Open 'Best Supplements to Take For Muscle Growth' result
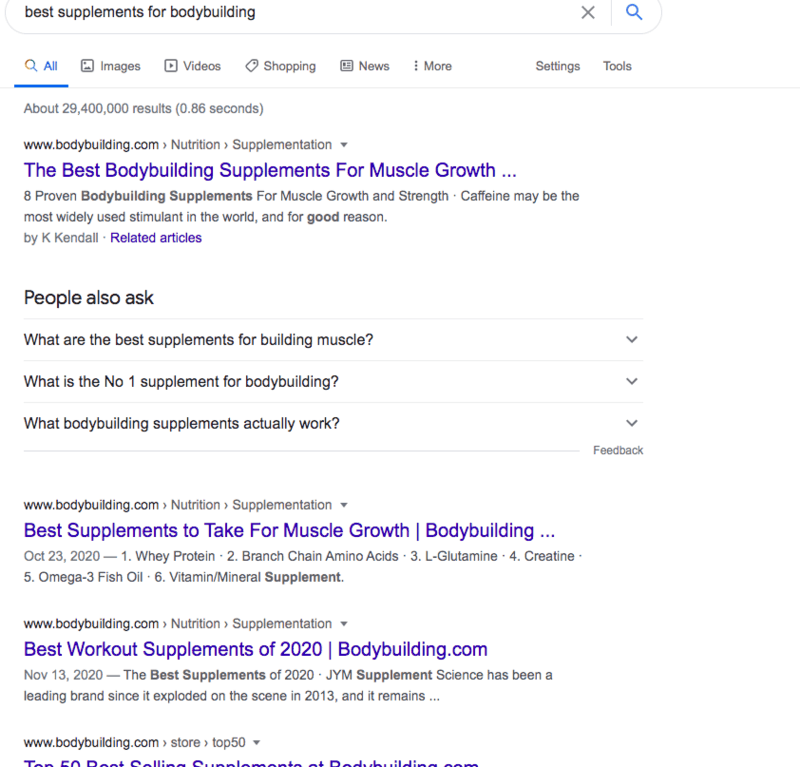The height and width of the screenshot is (767, 800). 289,531
